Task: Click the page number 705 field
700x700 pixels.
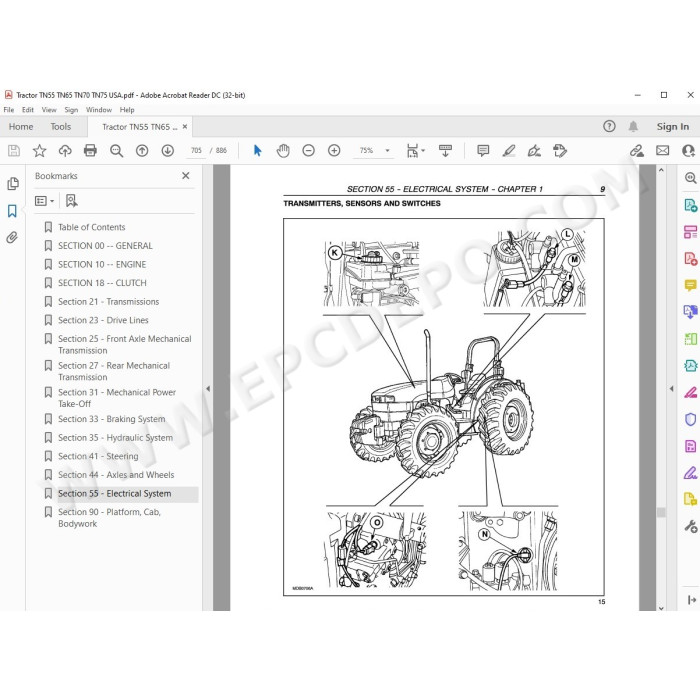Action: tap(196, 150)
